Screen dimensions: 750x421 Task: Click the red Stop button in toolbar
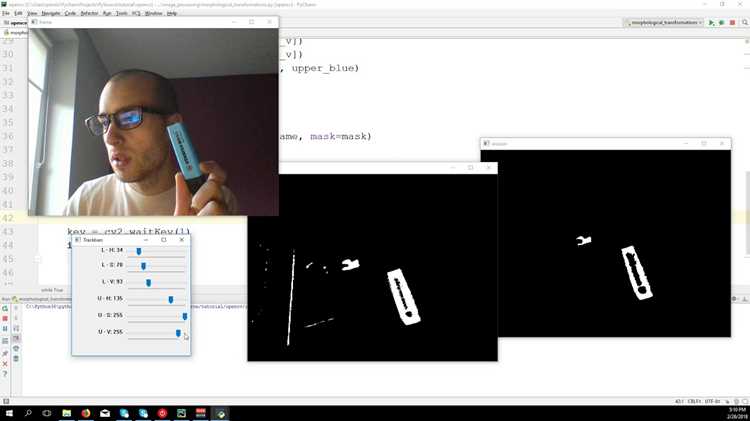pos(732,22)
